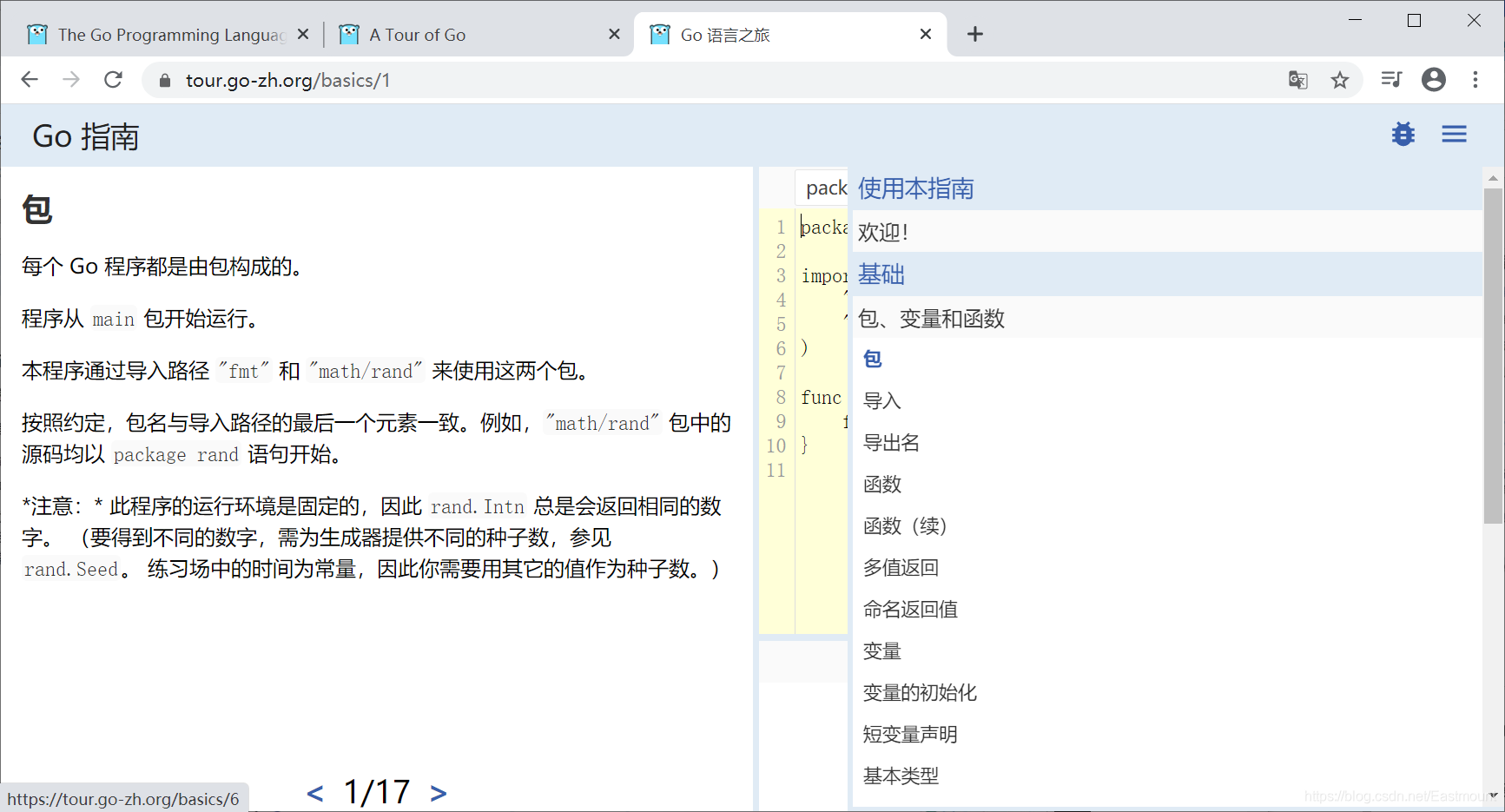The image size is (1505, 812).
Task: Select the 导入 lesson
Action: click(x=882, y=400)
